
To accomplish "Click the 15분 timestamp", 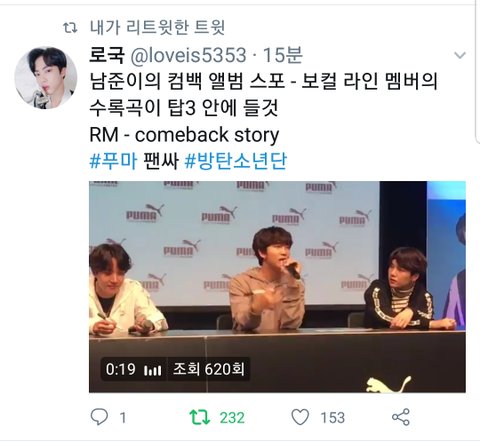I will (283, 55).
